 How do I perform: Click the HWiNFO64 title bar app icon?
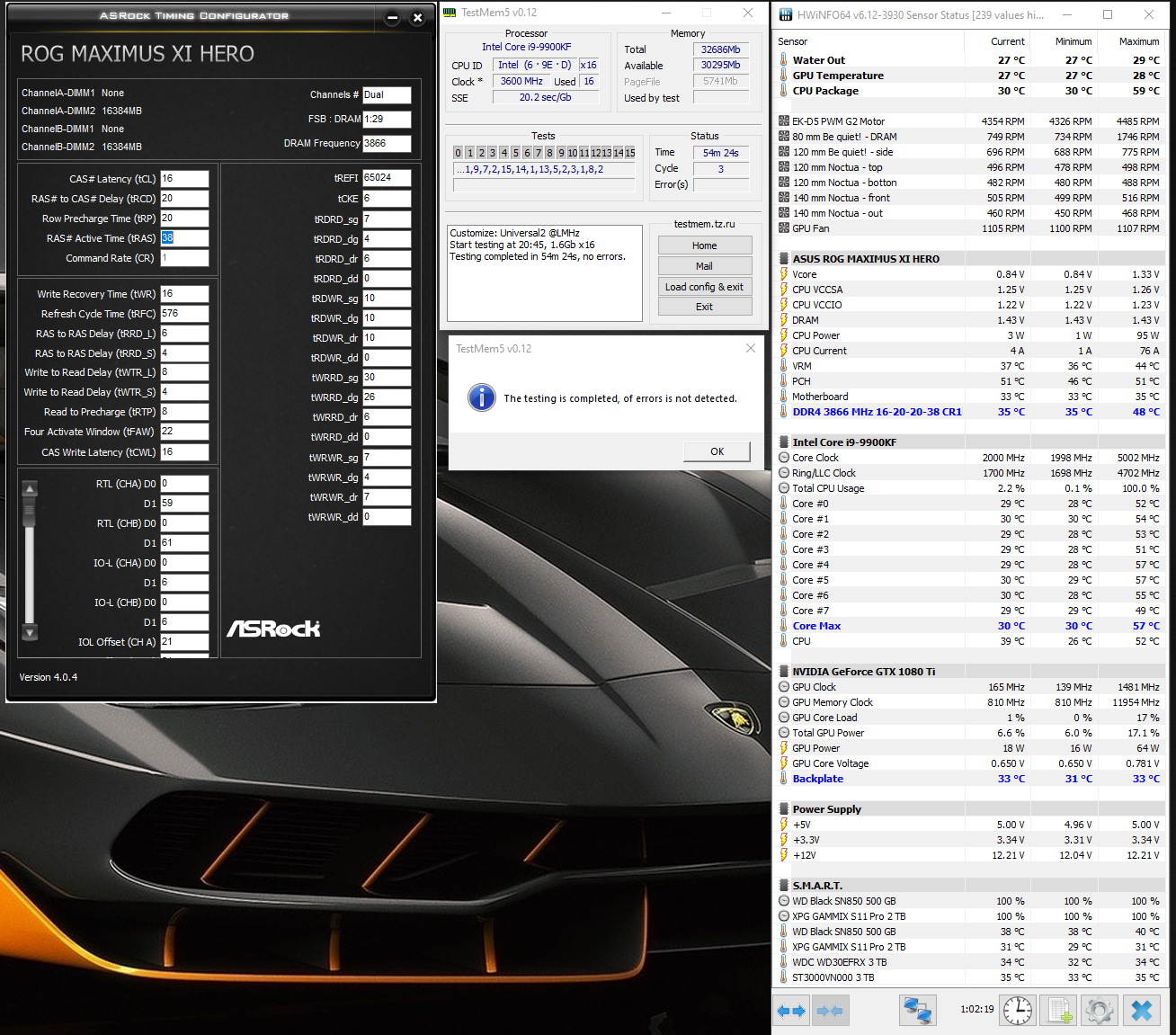click(x=786, y=14)
